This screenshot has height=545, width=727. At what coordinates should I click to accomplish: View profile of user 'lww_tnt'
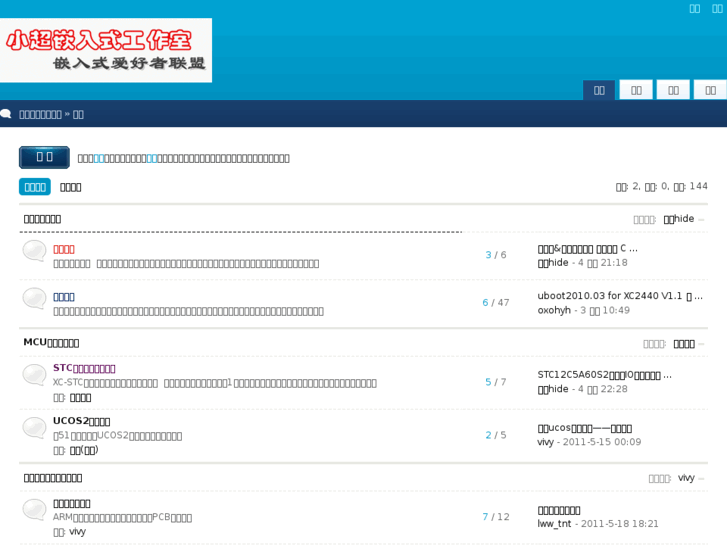(x=555, y=524)
